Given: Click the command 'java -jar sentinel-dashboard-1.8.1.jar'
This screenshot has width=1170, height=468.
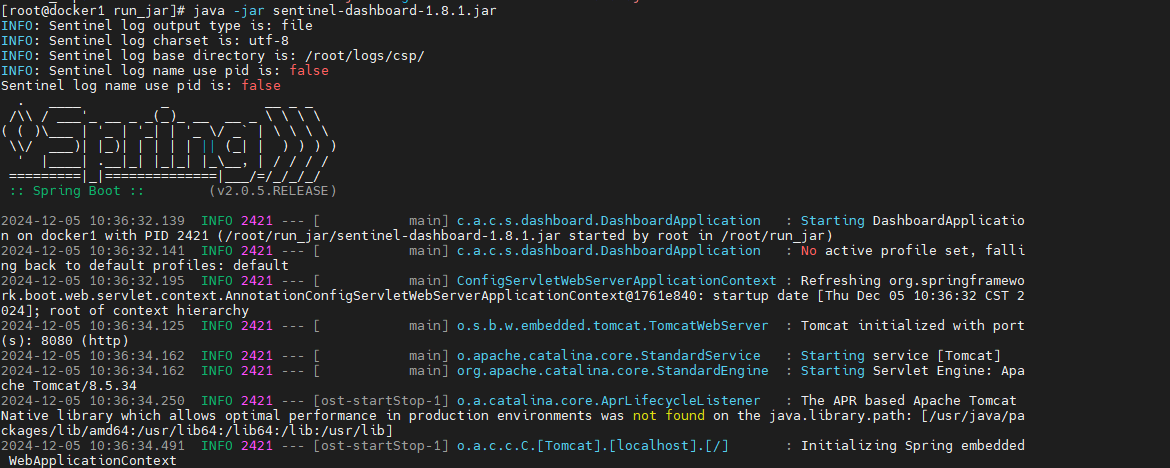Looking at the screenshot, I should (x=344, y=10).
